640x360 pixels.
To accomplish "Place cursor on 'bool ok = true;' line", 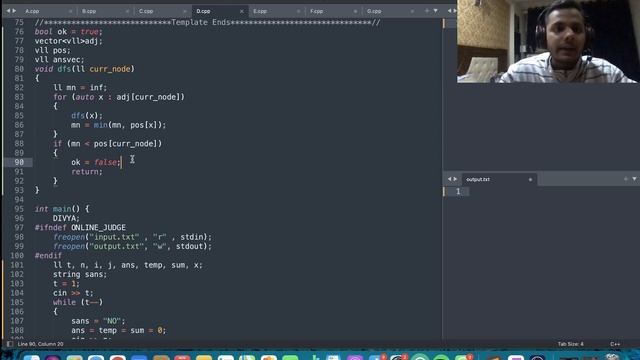I will point(69,31).
